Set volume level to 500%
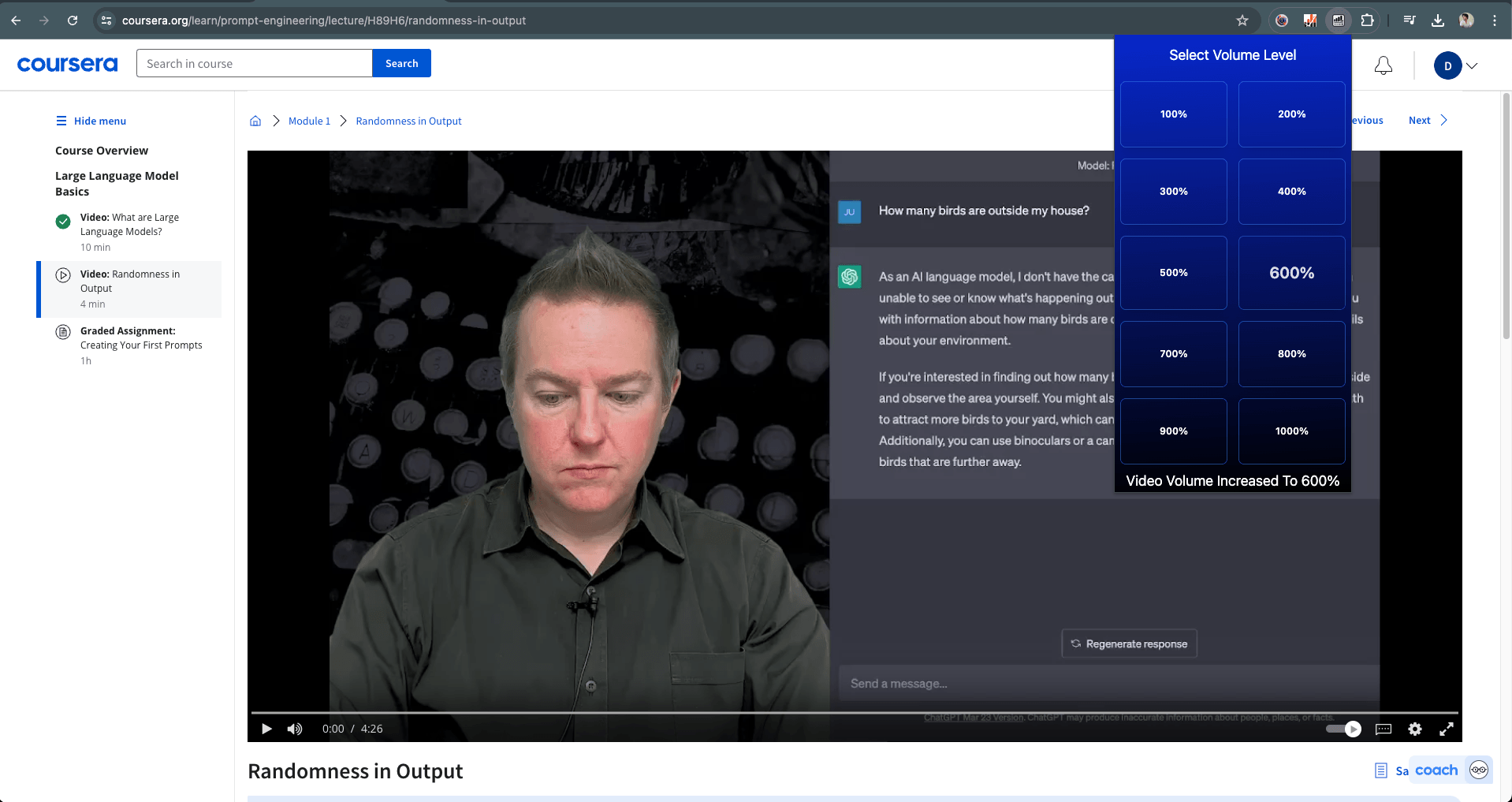Image resolution: width=1512 pixels, height=802 pixels. (1173, 273)
